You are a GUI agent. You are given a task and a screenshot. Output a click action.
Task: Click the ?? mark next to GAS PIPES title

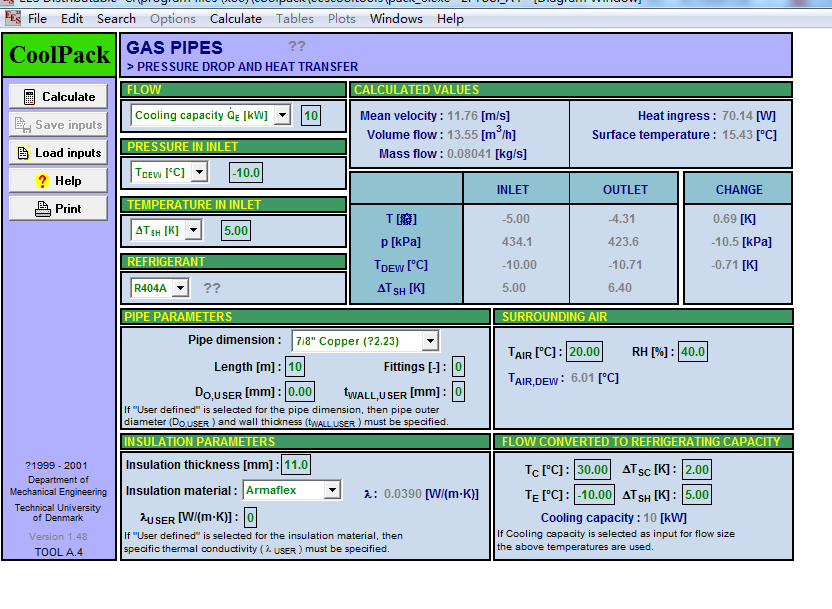(297, 46)
